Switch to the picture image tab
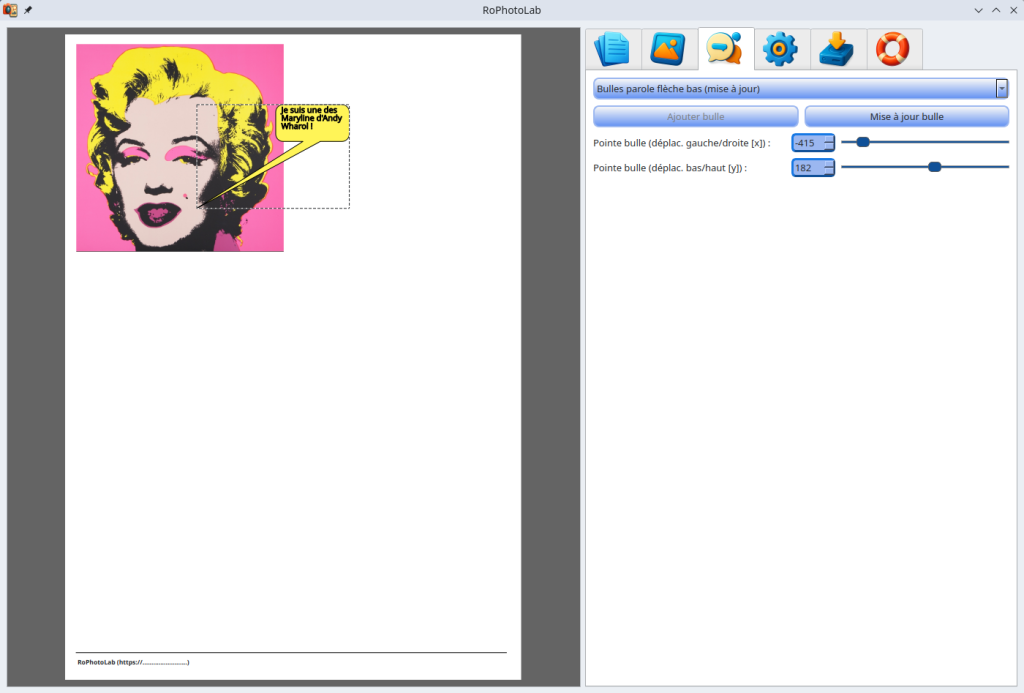The width and height of the screenshot is (1024, 693). tap(667, 49)
